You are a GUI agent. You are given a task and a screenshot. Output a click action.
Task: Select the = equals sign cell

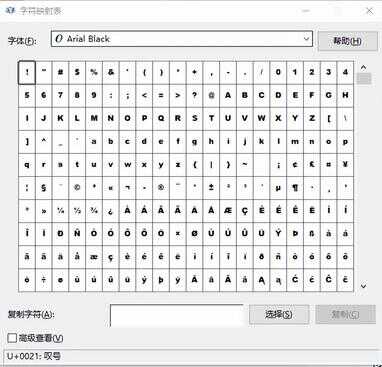click(161, 95)
